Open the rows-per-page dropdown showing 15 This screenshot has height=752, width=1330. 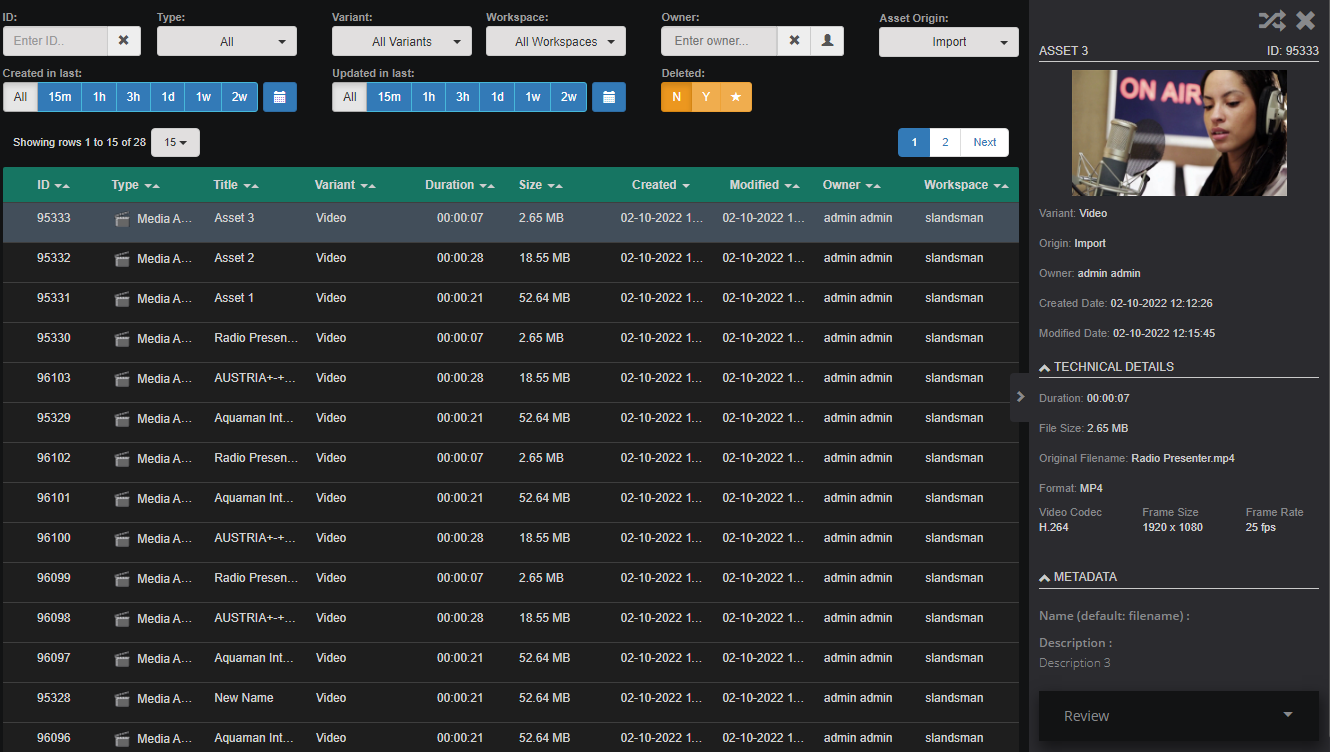[x=175, y=142]
